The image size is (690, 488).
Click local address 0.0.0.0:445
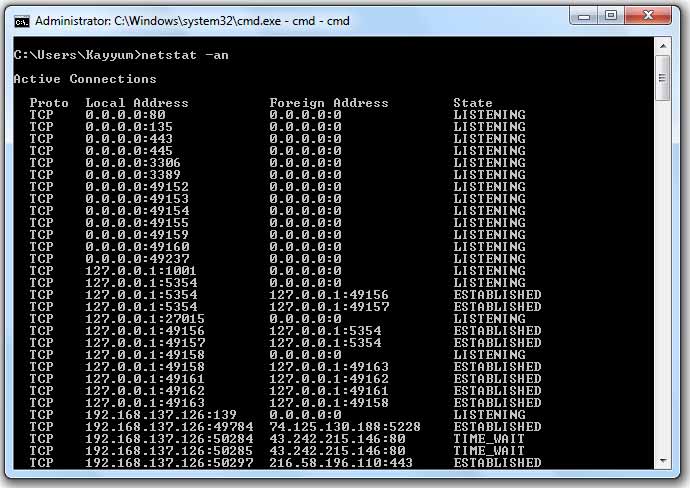(x=129, y=151)
